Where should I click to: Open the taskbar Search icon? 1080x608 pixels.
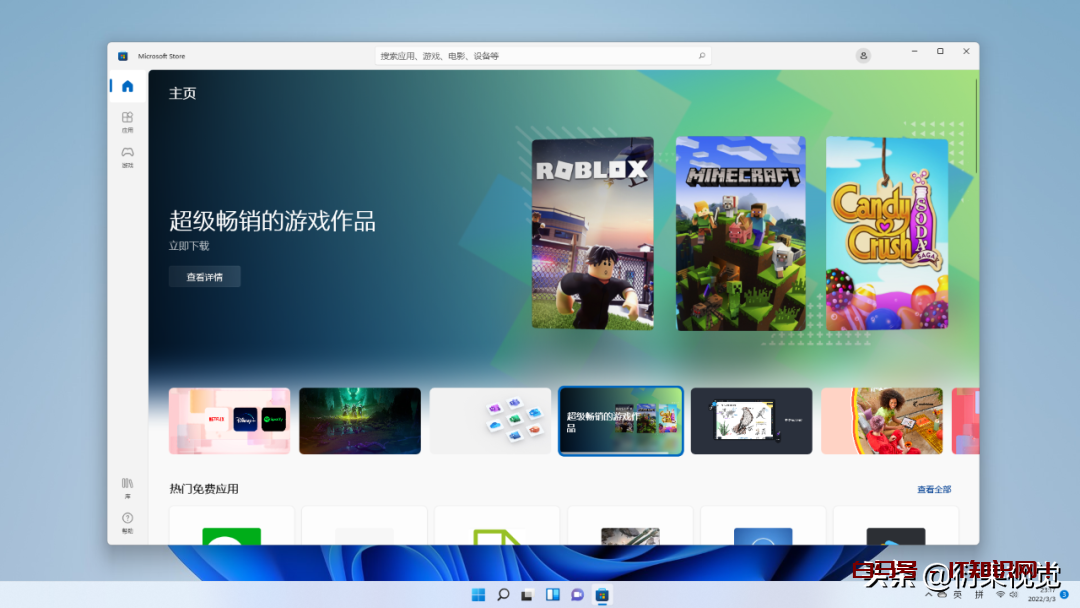pos(503,595)
